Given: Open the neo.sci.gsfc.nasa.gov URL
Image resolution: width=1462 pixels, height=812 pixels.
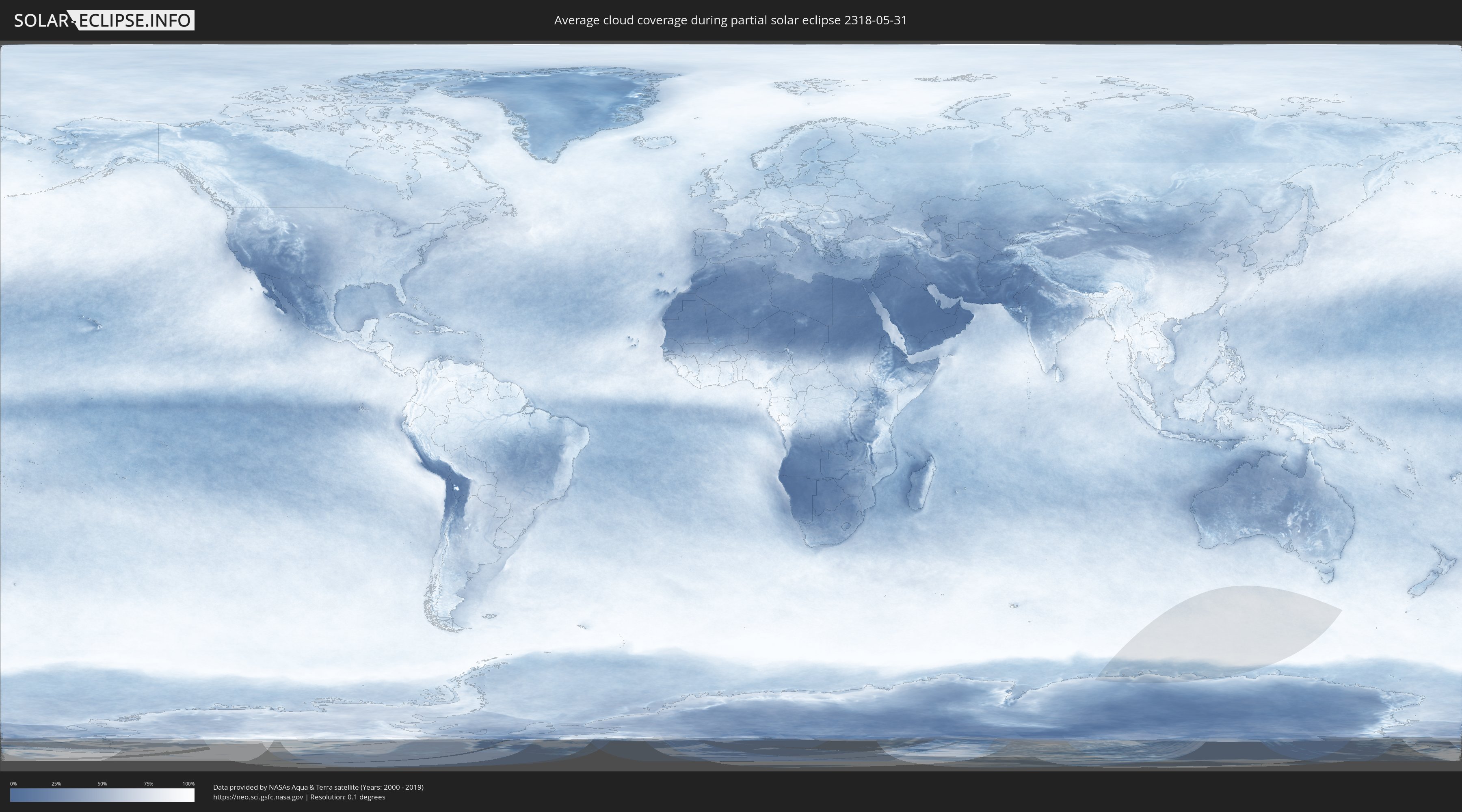Looking at the screenshot, I should 257,797.
